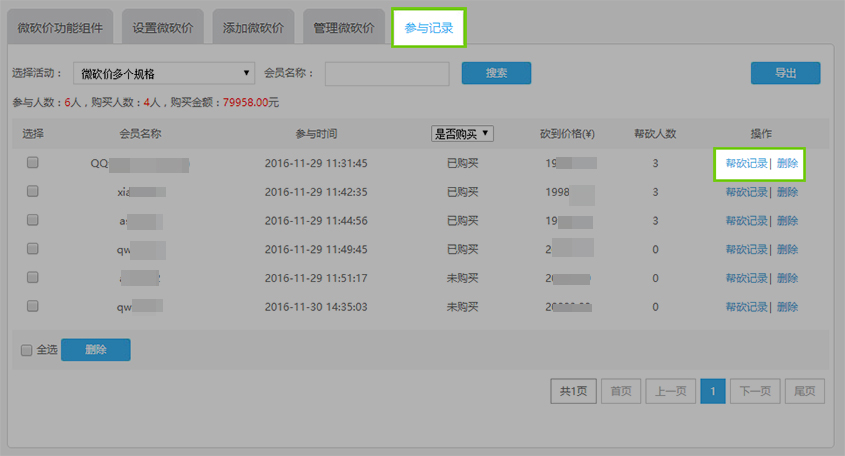Select the checkbox for the 2016-11-30 record
The height and width of the screenshot is (456, 845).
[x=33, y=307]
